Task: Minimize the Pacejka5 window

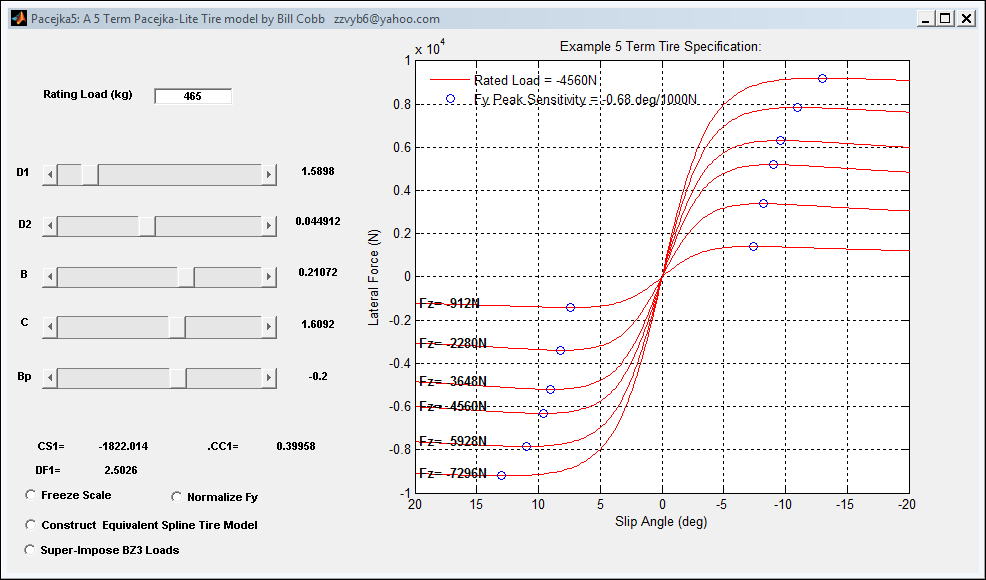Action: click(x=924, y=19)
